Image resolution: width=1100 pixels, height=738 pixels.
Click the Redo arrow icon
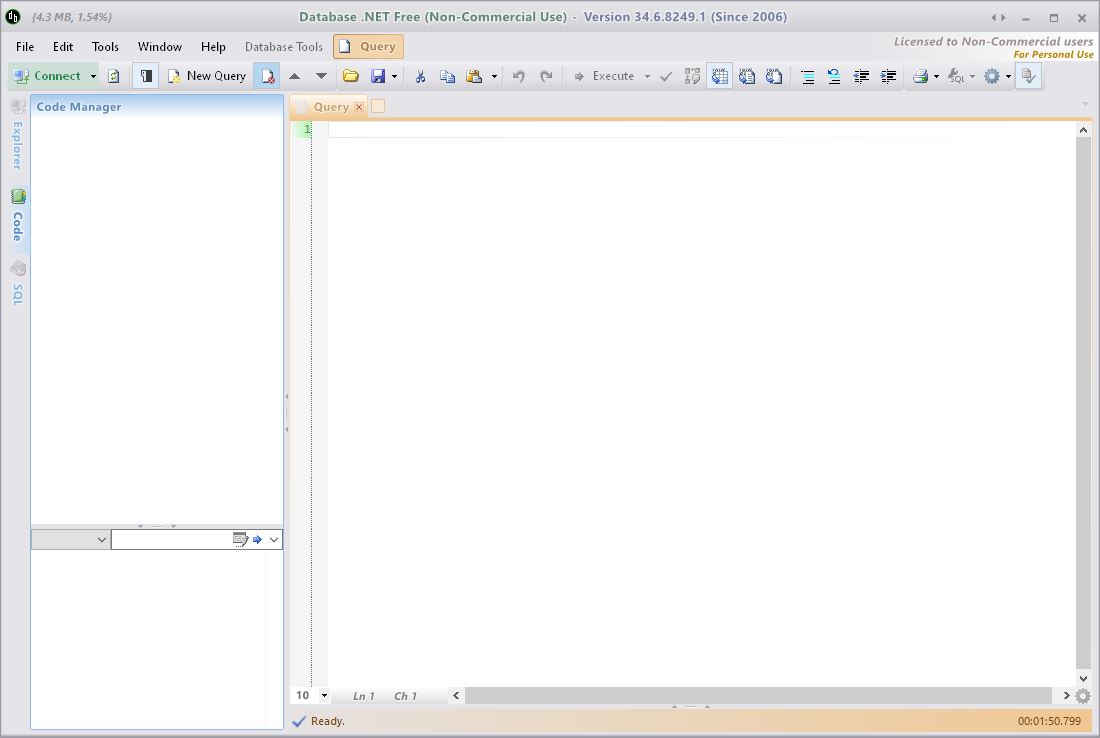click(x=546, y=76)
